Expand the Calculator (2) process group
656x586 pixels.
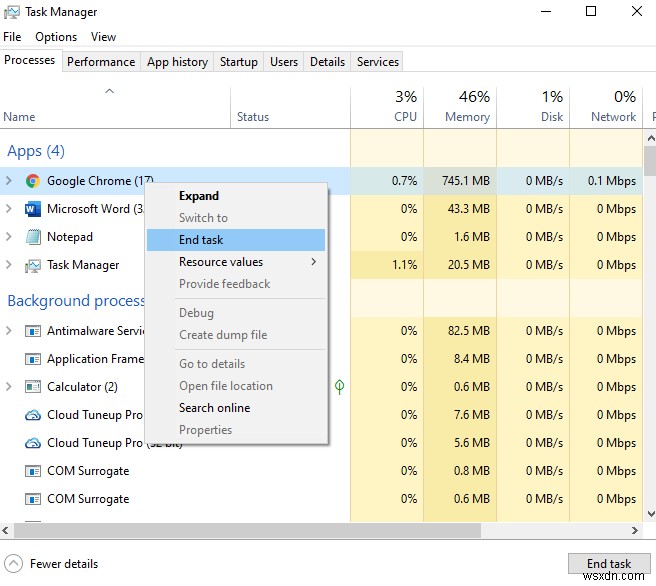(x=8, y=387)
